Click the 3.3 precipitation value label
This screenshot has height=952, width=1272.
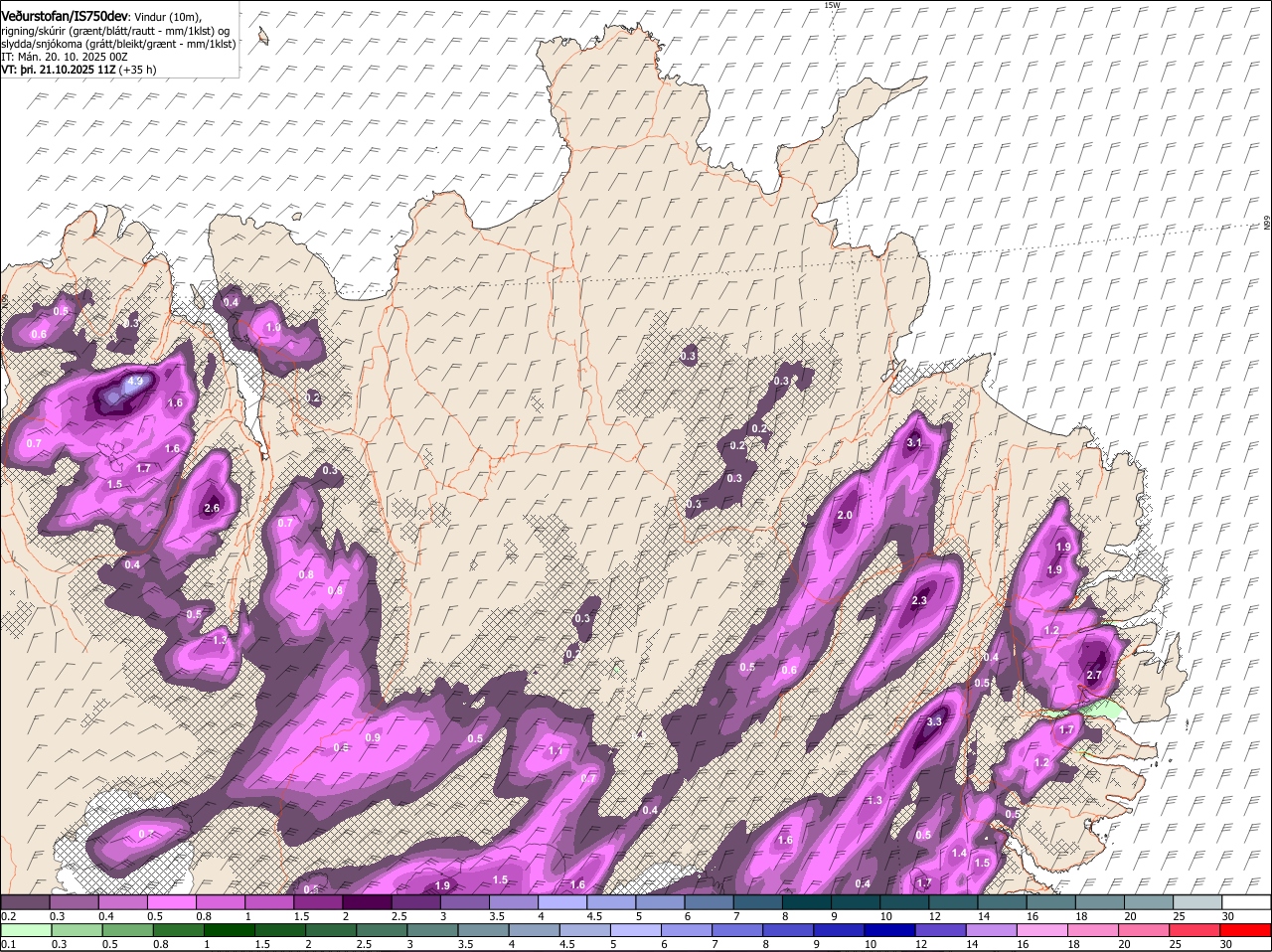coord(933,721)
